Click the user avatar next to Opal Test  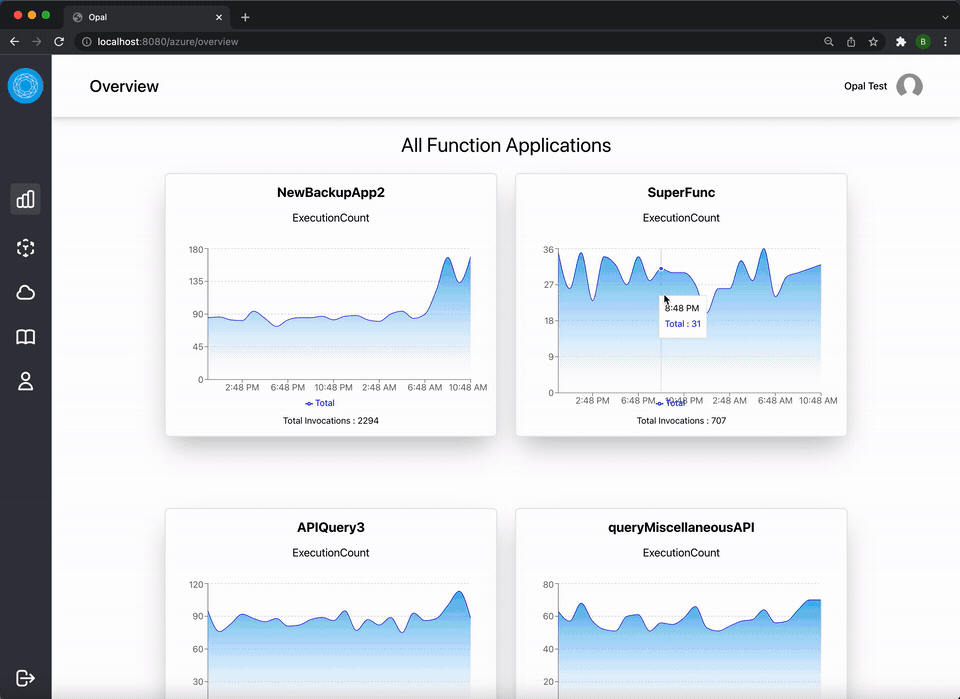[x=909, y=86]
